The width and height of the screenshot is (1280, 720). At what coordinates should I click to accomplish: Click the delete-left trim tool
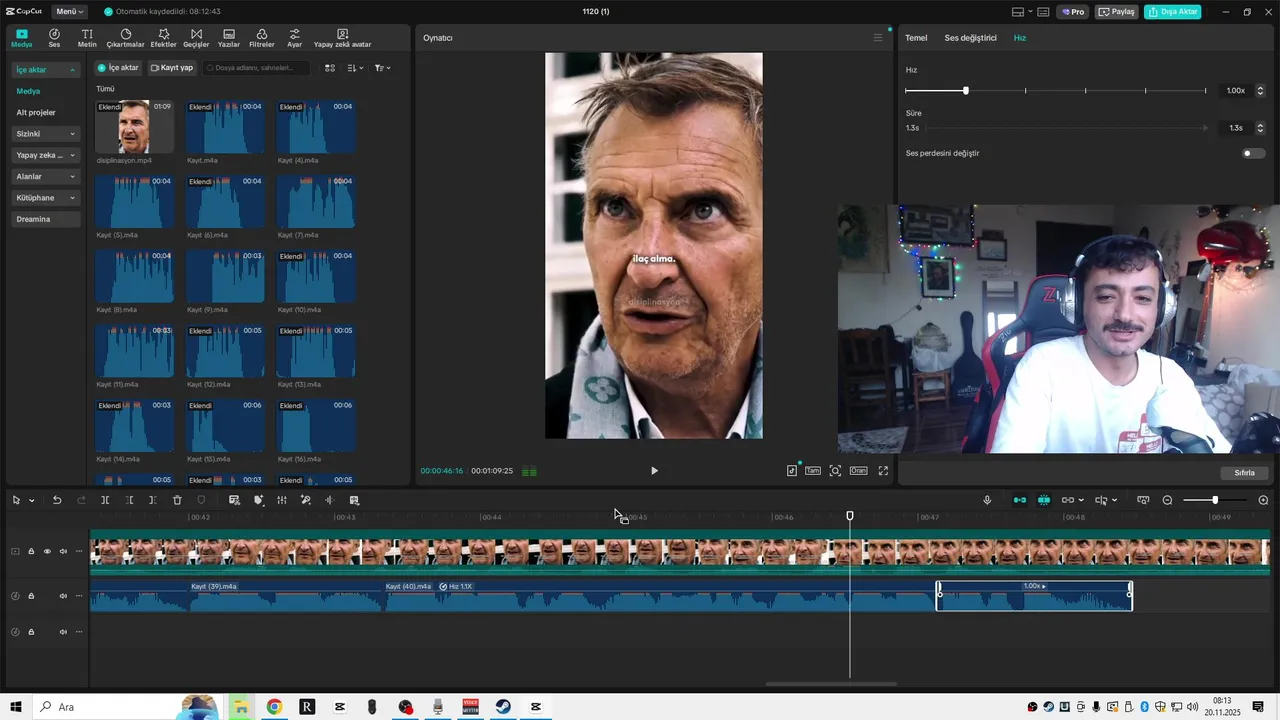(129, 500)
